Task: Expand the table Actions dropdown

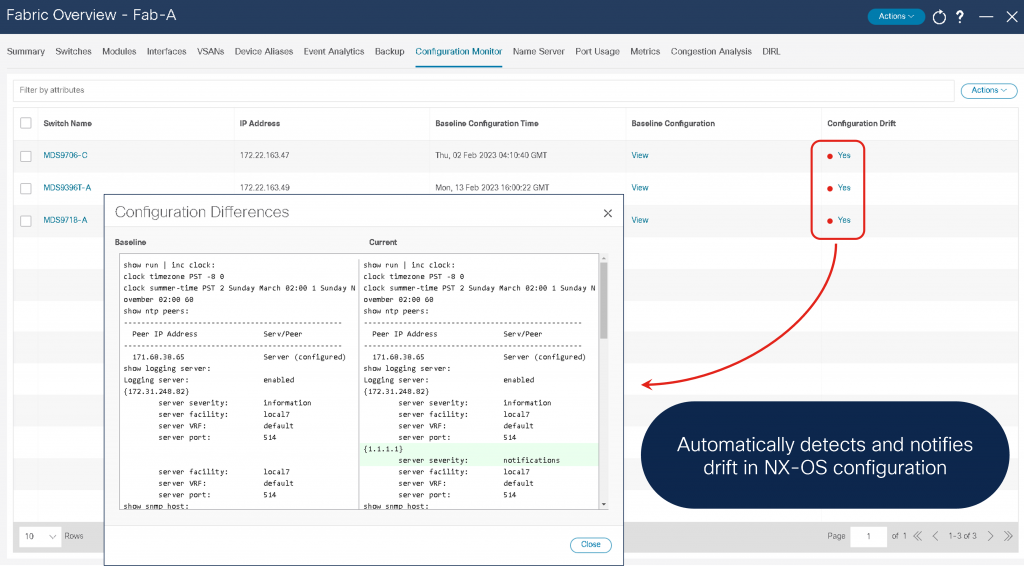Action: 988,90
